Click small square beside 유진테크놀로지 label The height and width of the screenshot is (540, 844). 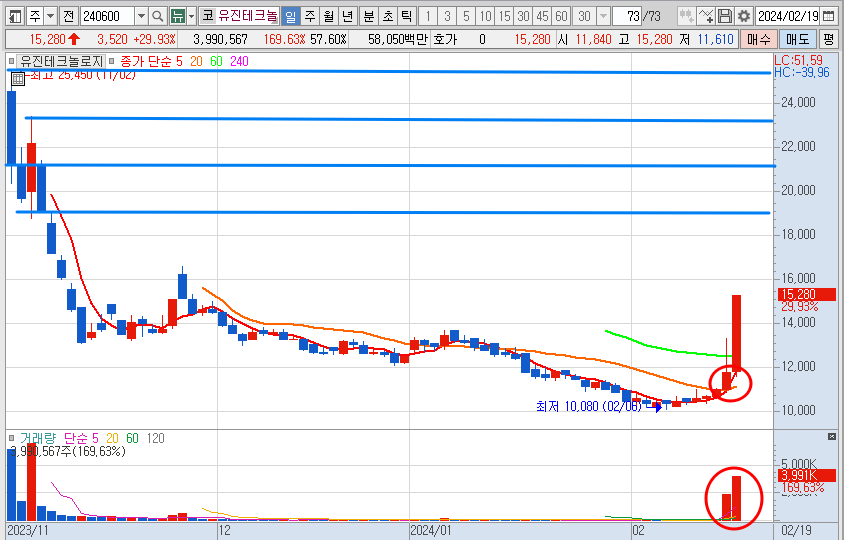pyautogui.click(x=12, y=61)
